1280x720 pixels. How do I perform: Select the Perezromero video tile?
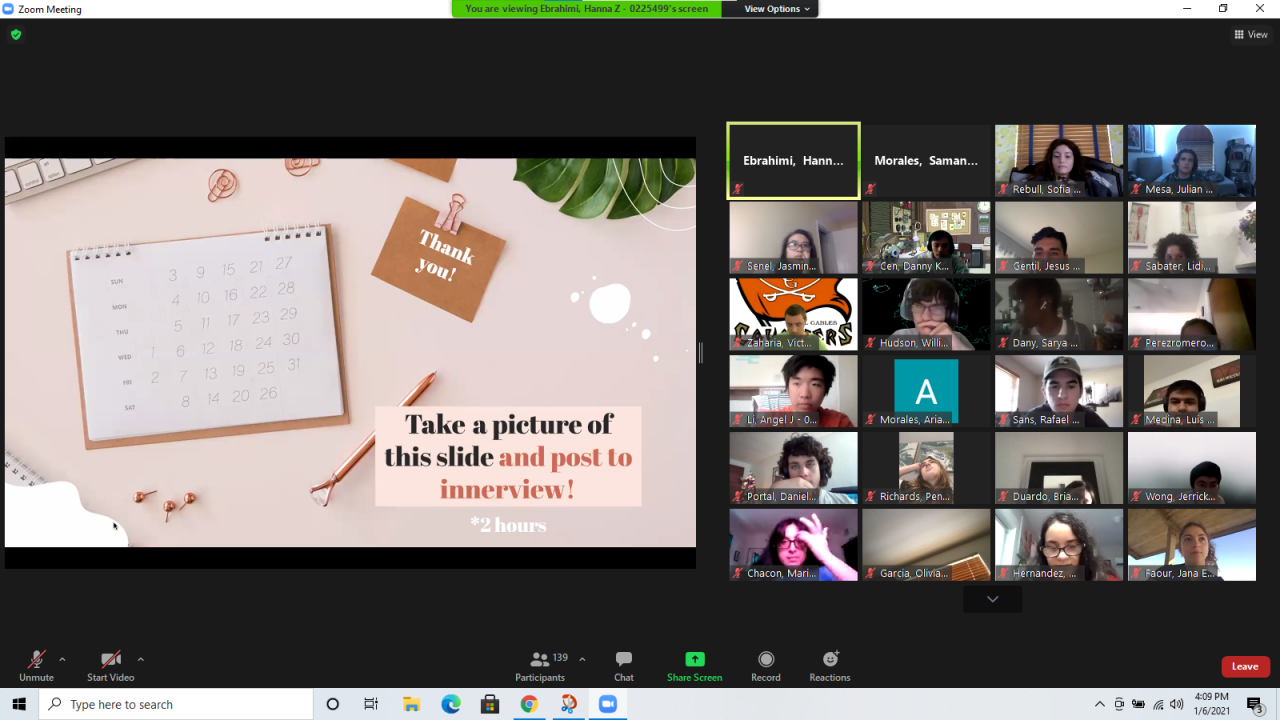click(1192, 314)
